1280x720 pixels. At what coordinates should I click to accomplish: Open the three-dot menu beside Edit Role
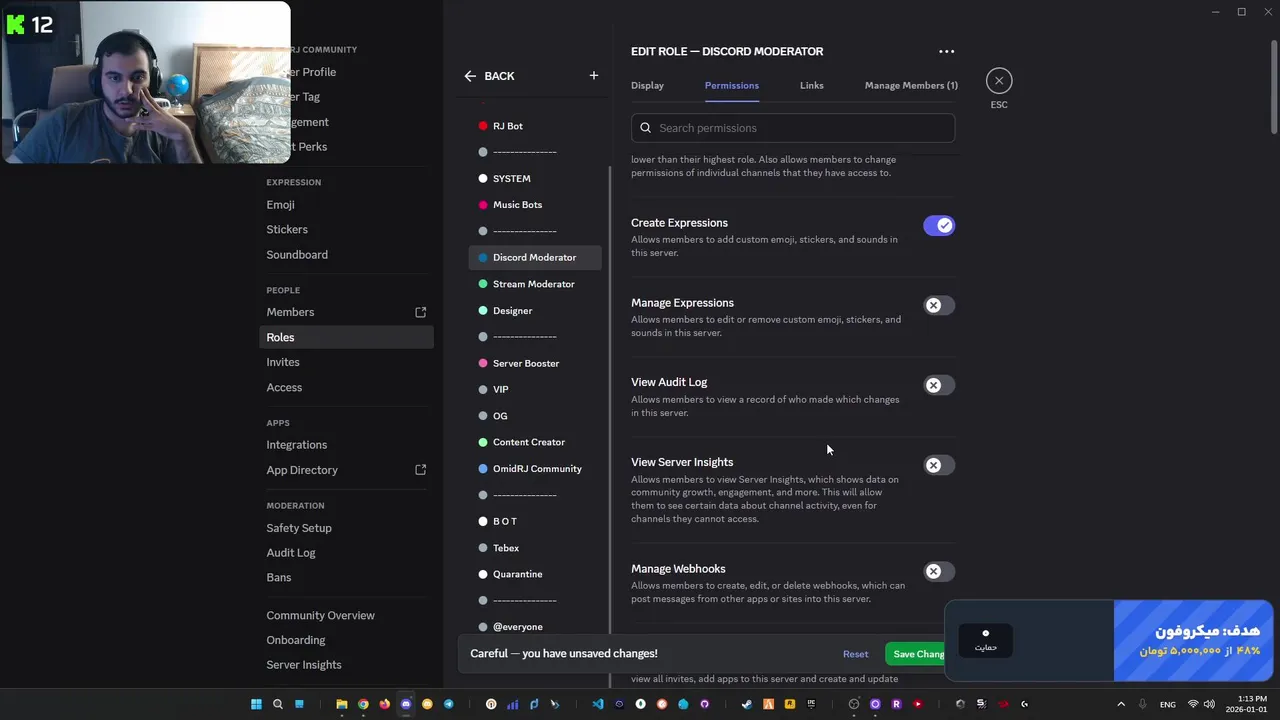946,51
